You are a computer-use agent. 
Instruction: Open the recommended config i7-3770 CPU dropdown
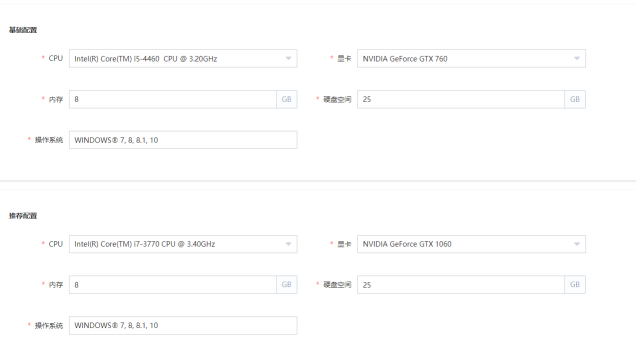tap(183, 244)
